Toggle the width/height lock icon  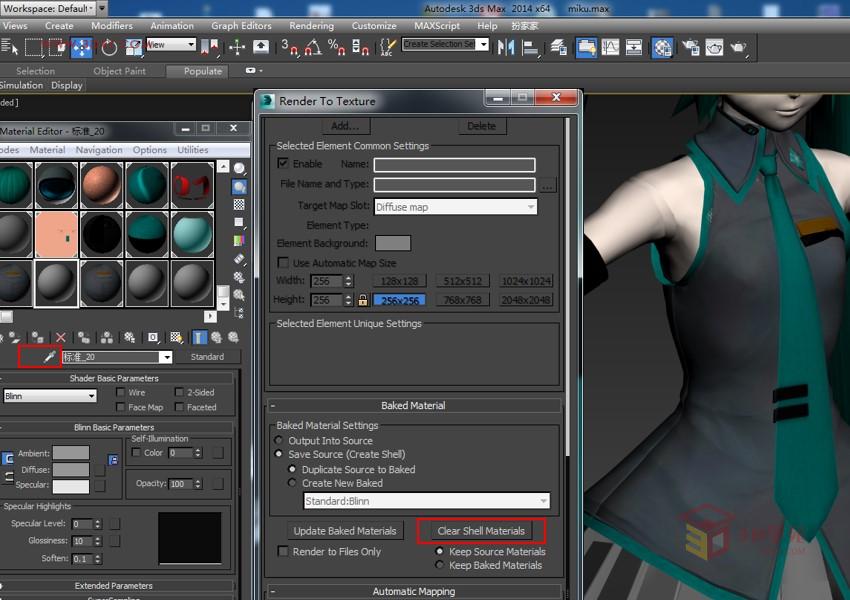click(363, 300)
